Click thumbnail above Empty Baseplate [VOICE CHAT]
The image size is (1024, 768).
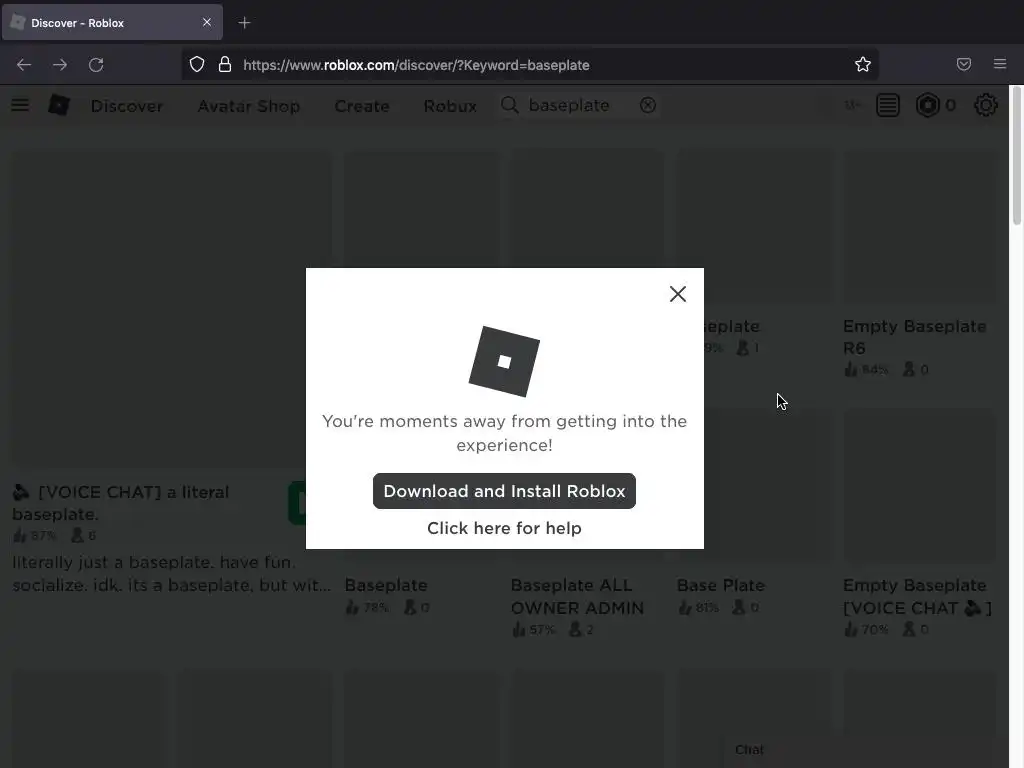(x=921, y=486)
